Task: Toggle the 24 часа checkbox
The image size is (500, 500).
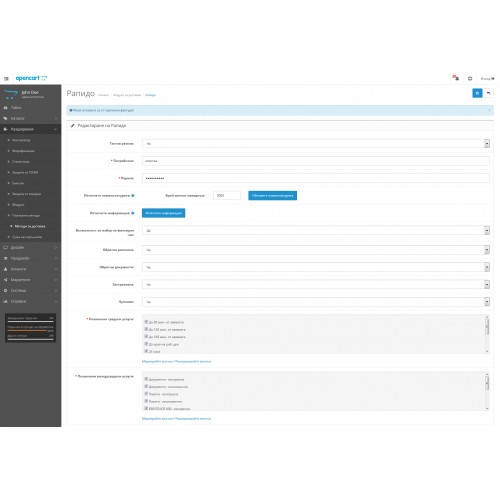Action: coord(146,351)
